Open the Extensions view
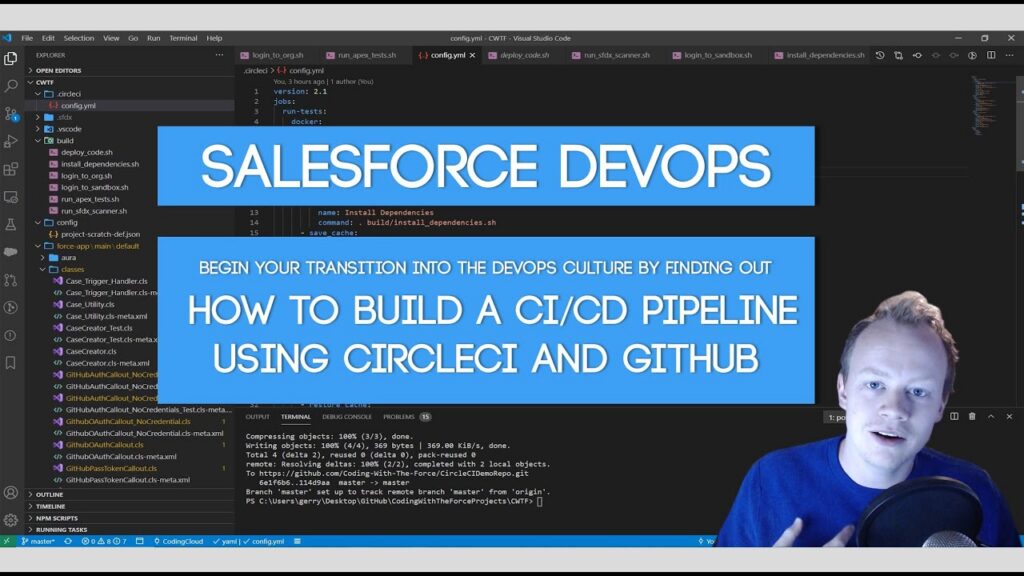 pos(10,169)
